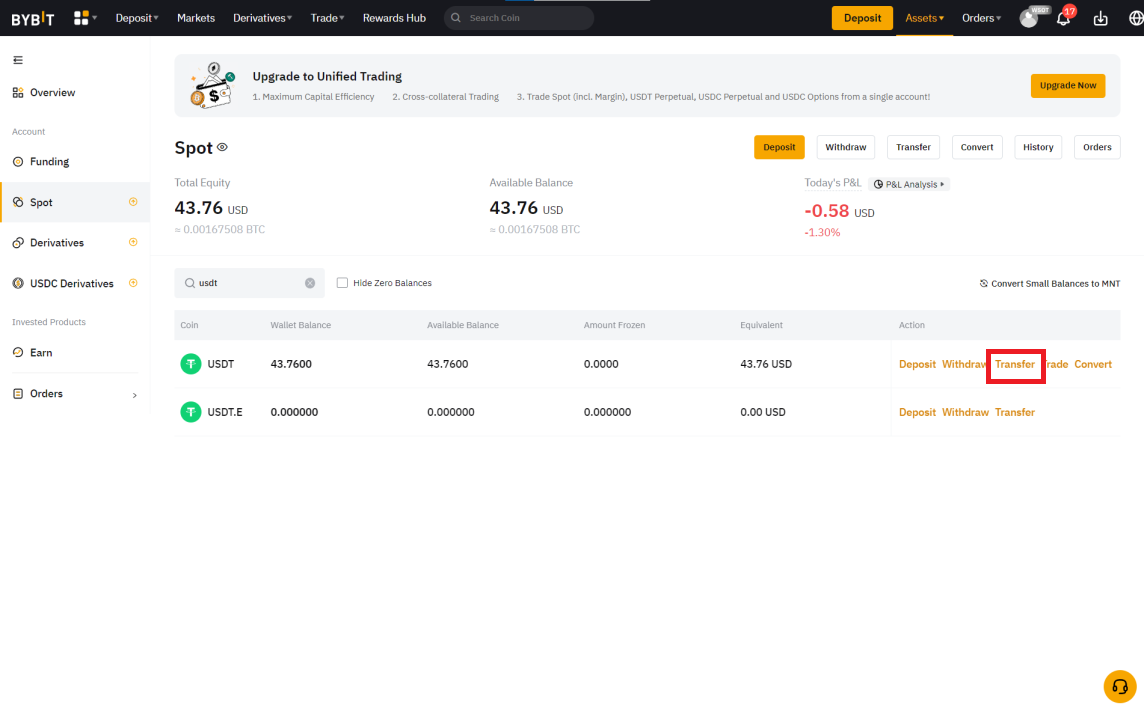Click the Convert Small Balances refresh icon
The width and height of the screenshot is (1144, 720).
(983, 283)
